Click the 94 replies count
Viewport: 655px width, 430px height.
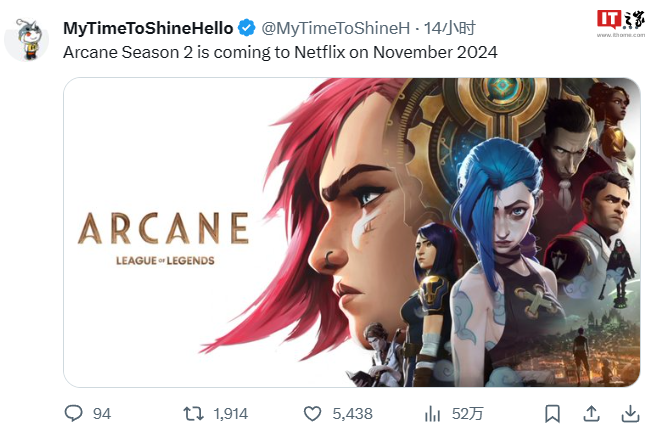click(x=101, y=413)
